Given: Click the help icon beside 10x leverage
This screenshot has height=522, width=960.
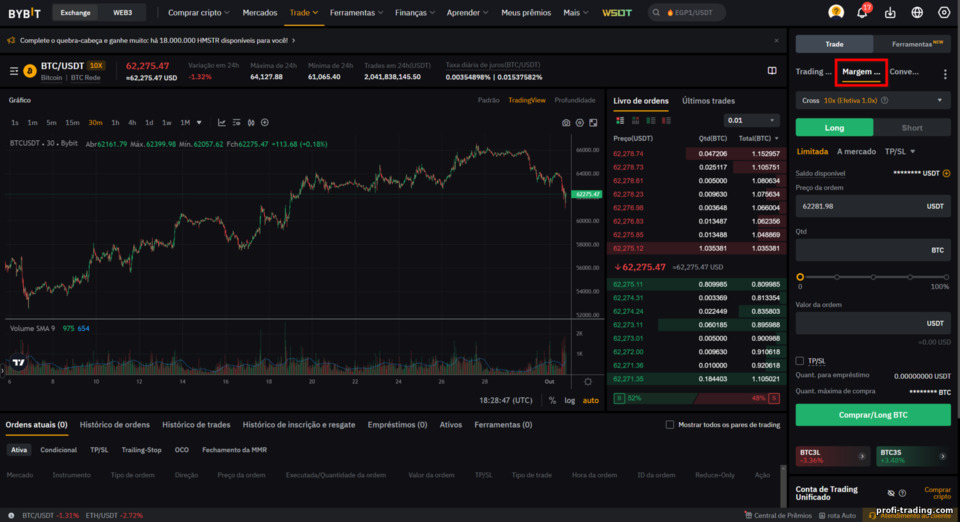Looking at the screenshot, I should click(885, 100).
